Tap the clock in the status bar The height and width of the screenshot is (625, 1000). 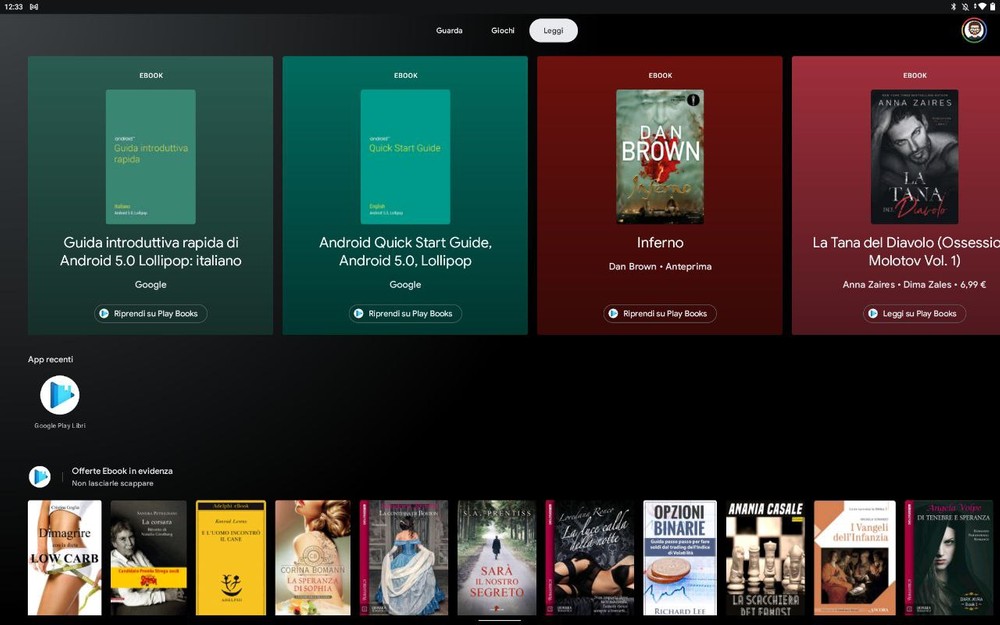click(x=13, y=7)
